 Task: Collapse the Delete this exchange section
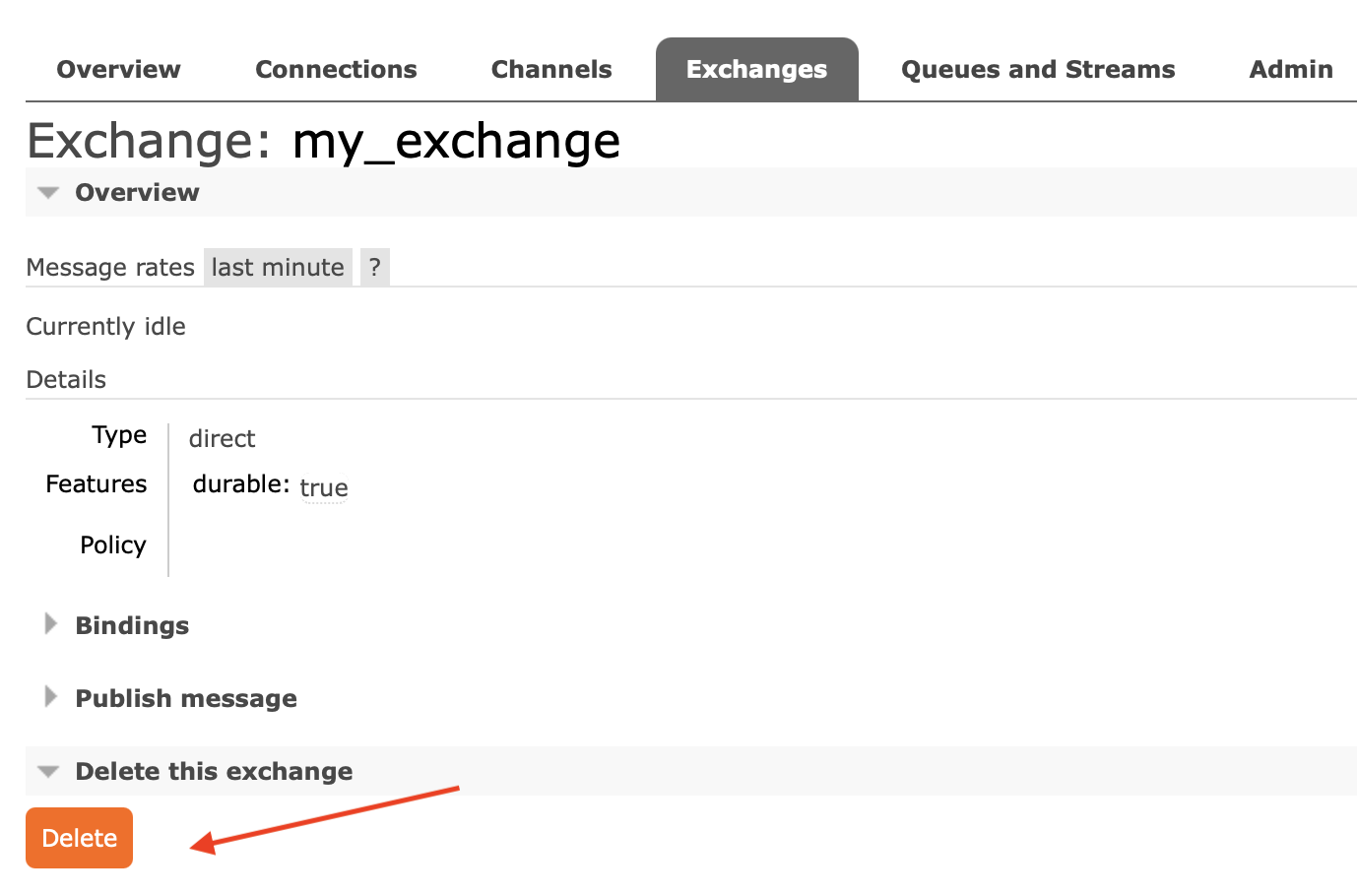click(213, 771)
